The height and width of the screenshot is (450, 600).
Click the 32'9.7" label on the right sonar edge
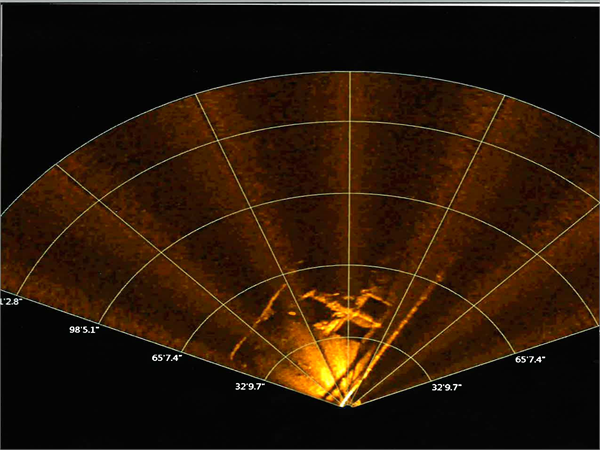(447, 387)
